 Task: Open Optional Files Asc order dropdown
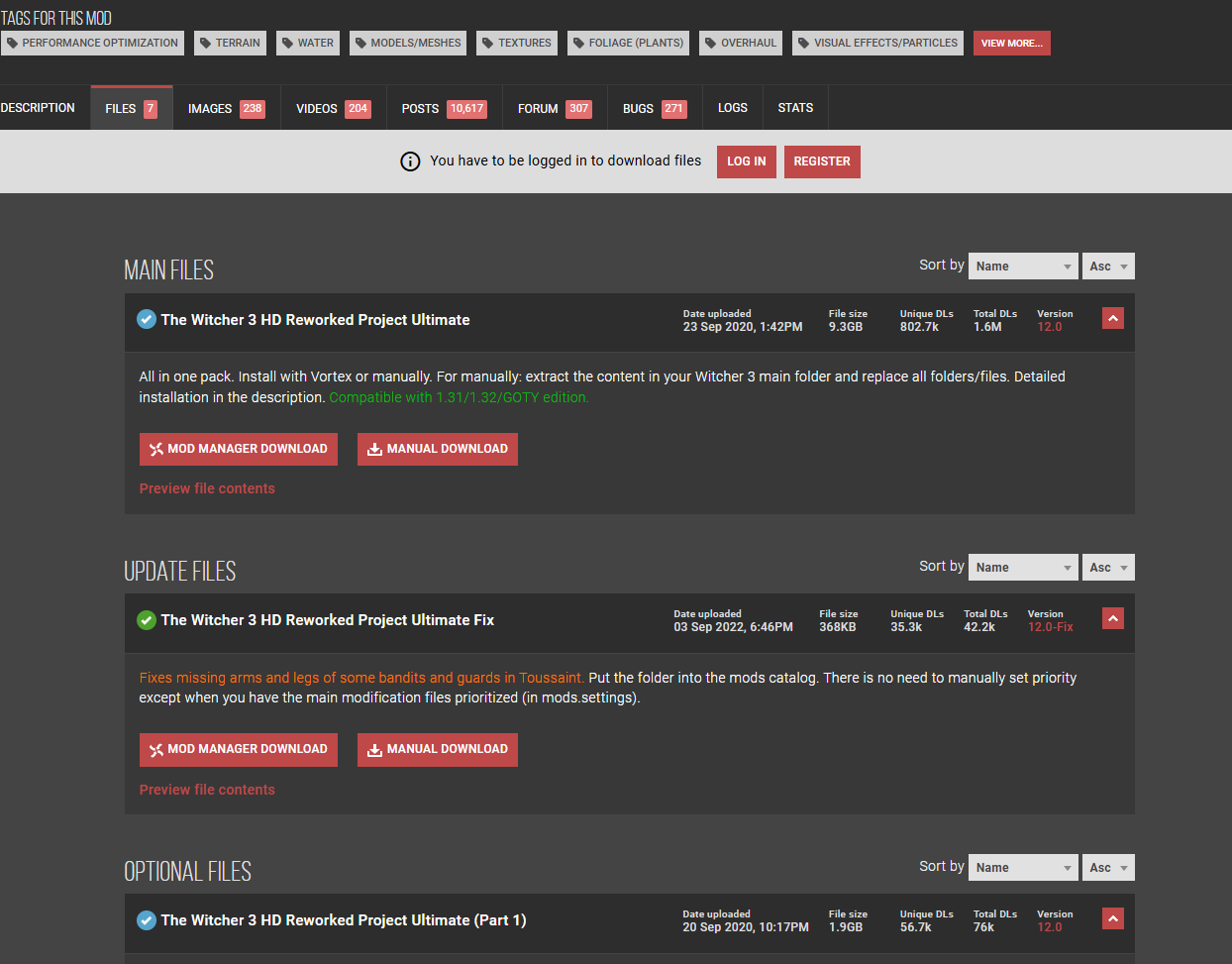[1108, 867]
